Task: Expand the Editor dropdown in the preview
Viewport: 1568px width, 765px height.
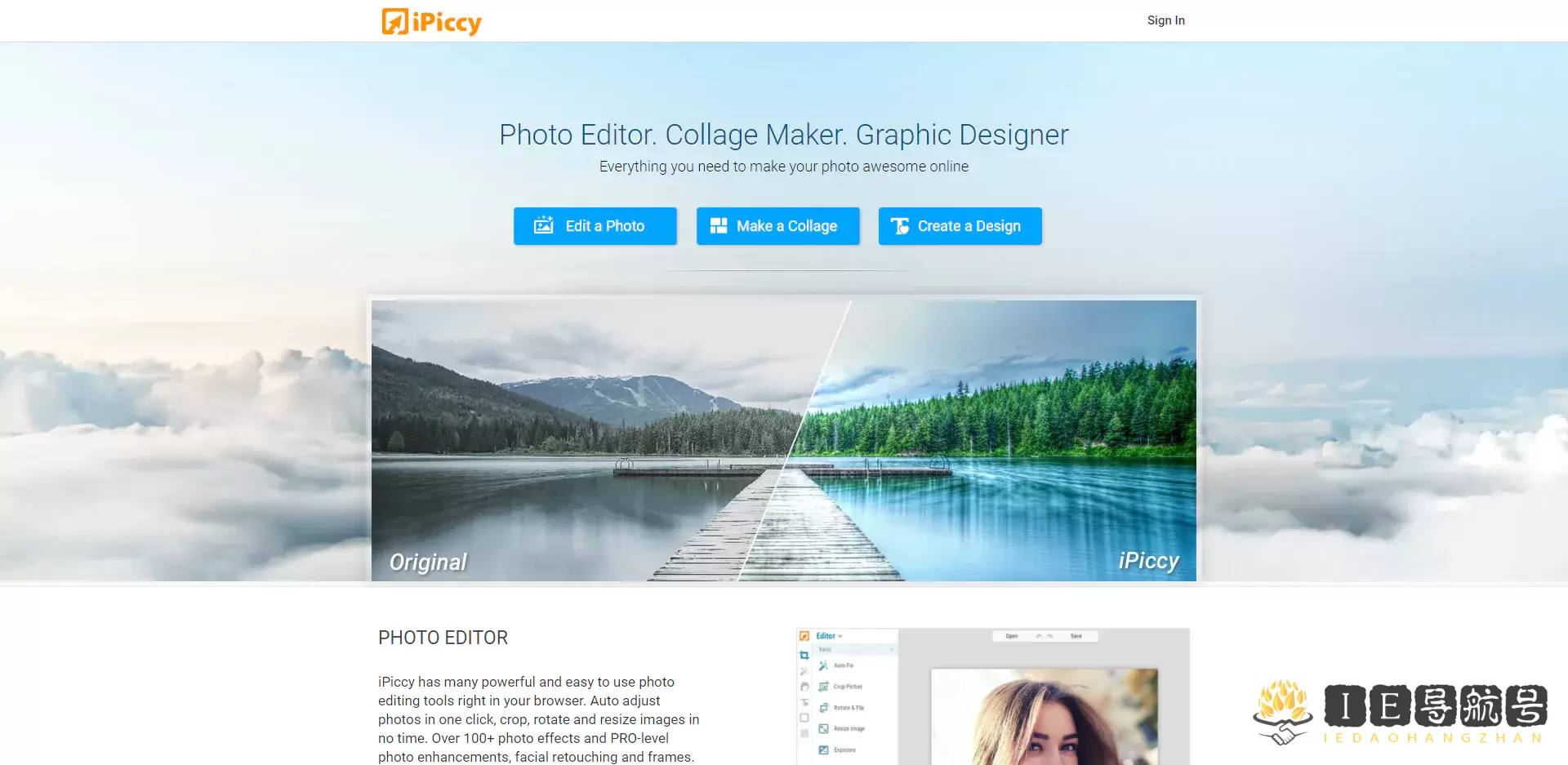Action: (829, 636)
